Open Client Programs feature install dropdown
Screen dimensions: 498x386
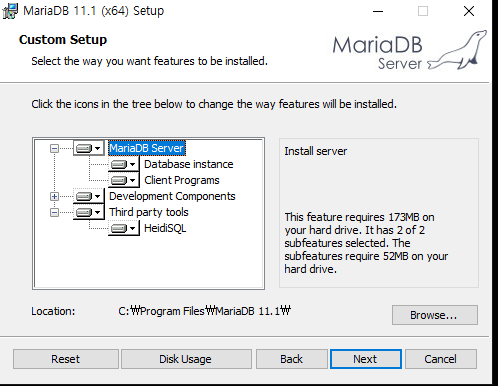click(123, 180)
